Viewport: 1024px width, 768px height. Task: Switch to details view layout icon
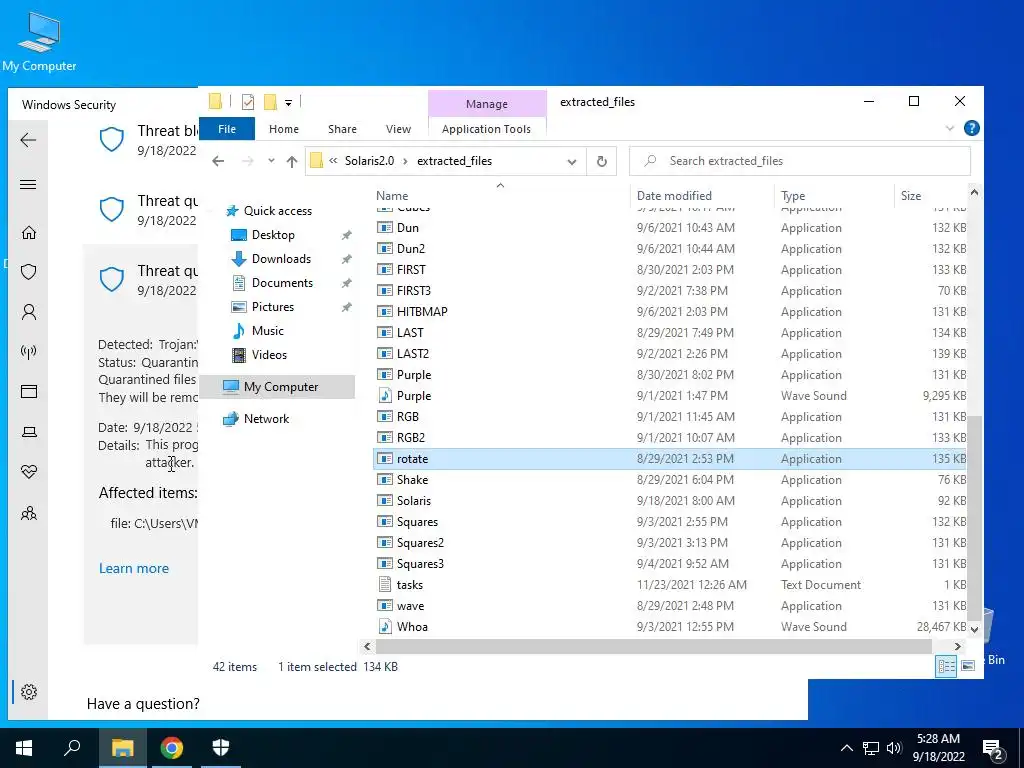click(x=946, y=666)
